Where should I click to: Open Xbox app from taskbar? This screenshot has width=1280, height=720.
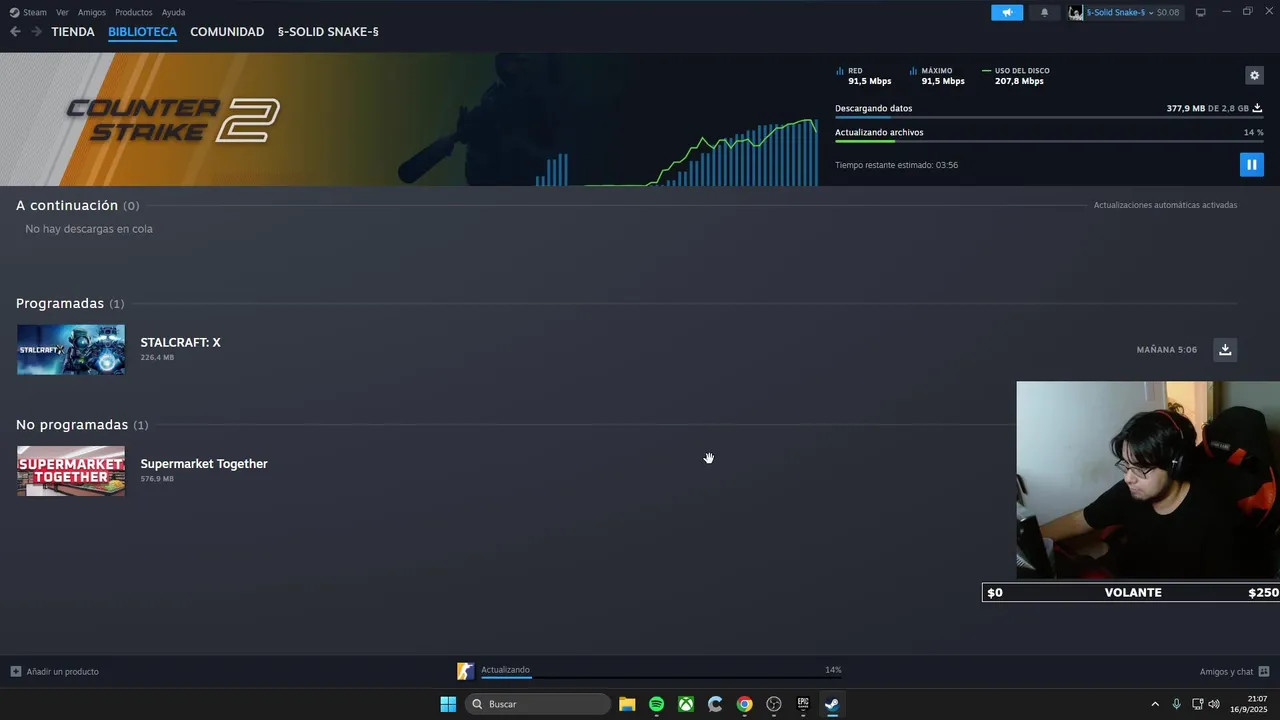tap(686, 704)
